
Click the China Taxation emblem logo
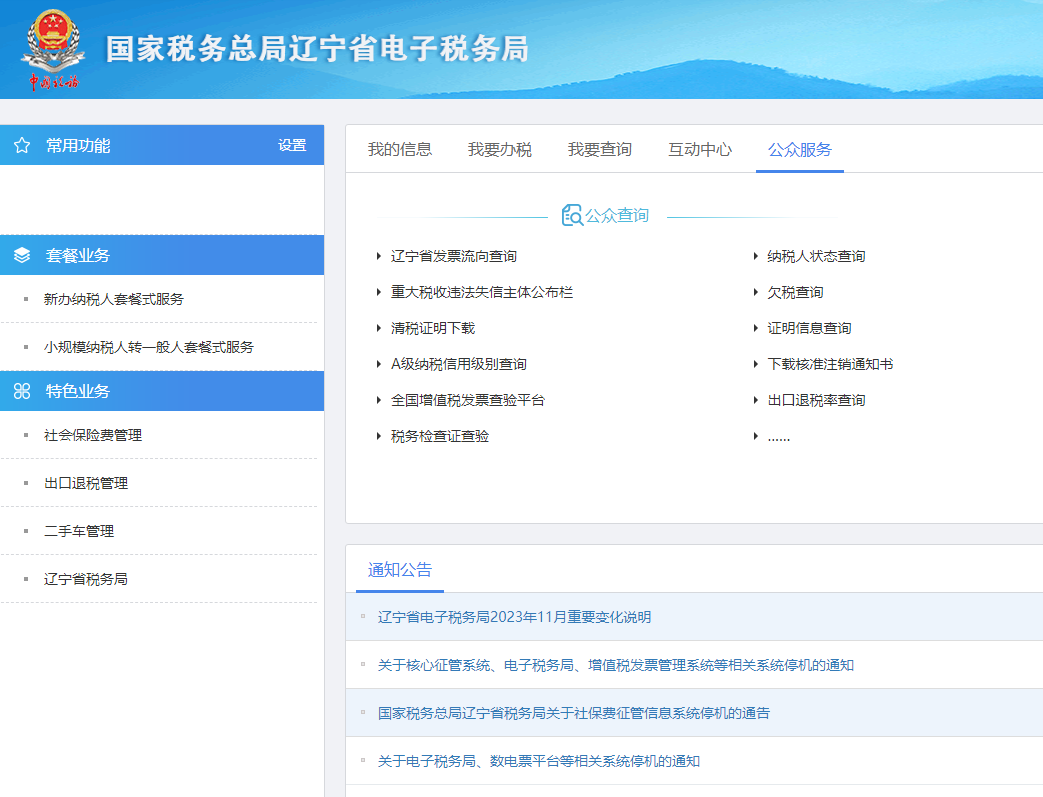[53, 50]
